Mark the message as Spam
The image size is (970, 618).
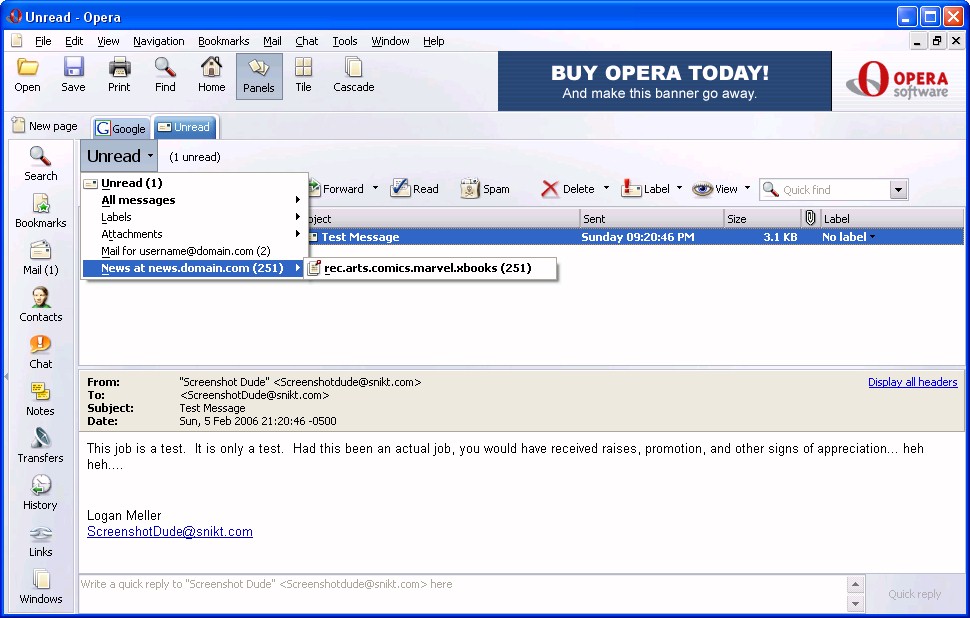[x=485, y=189]
